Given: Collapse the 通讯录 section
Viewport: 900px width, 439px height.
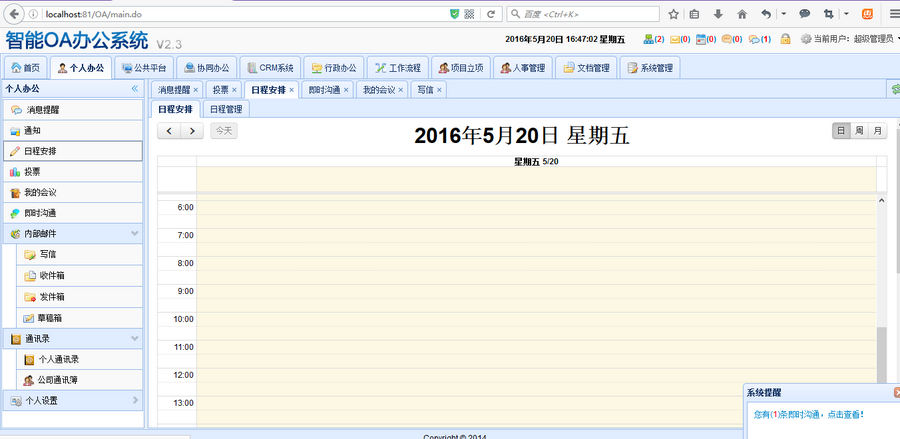Looking at the screenshot, I should click(x=135, y=339).
